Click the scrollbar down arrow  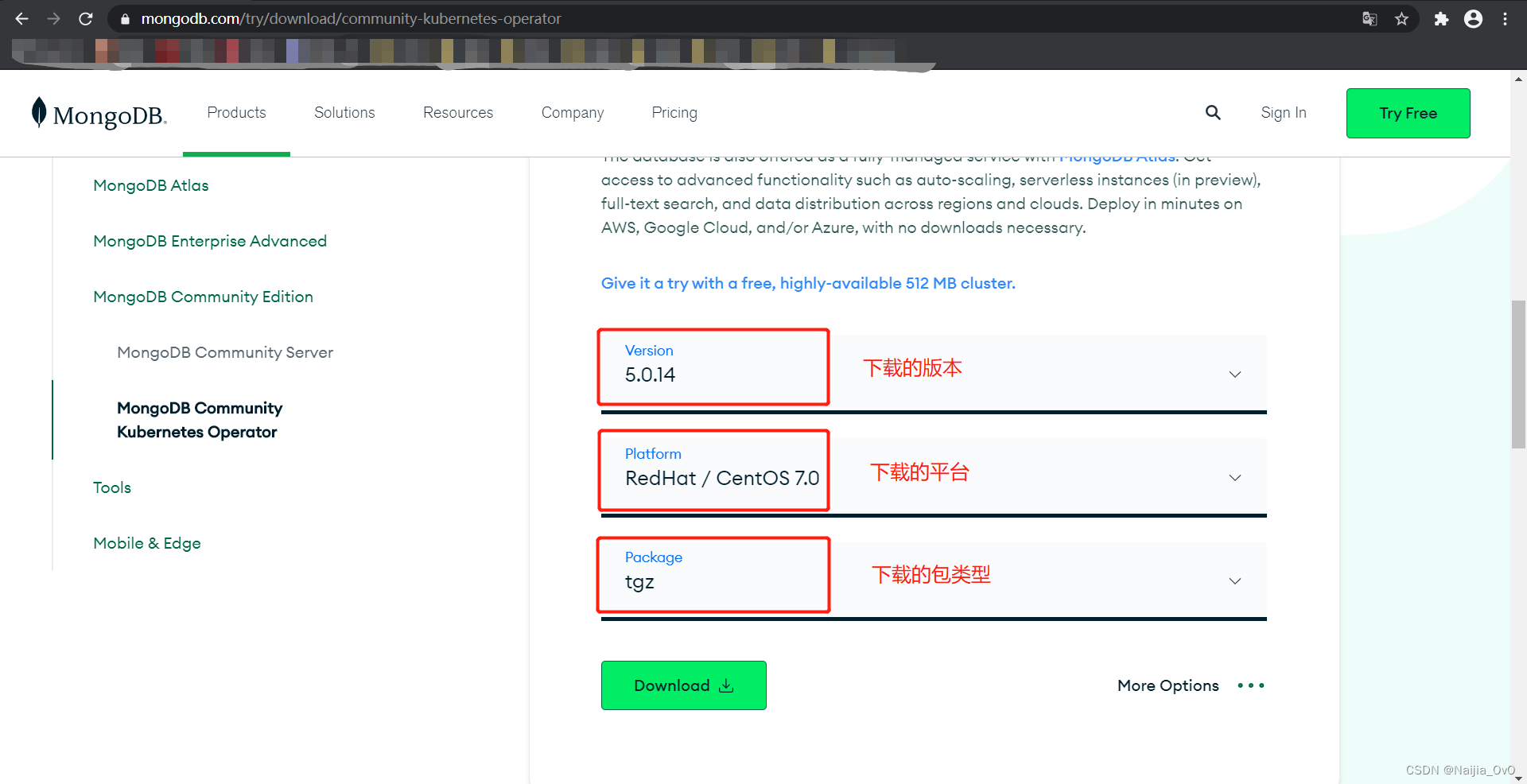[1518, 777]
